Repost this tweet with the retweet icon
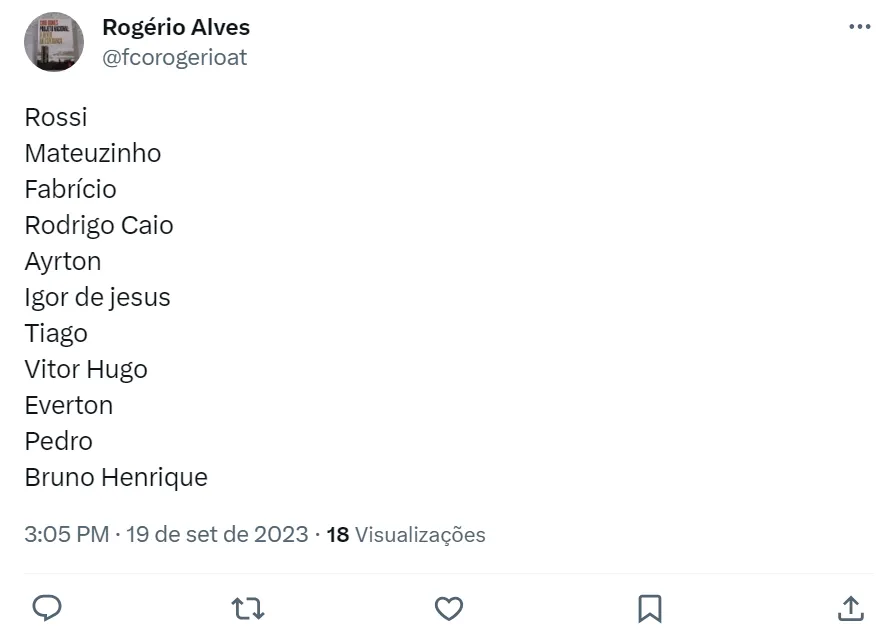 pyautogui.click(x=248, y=607)
